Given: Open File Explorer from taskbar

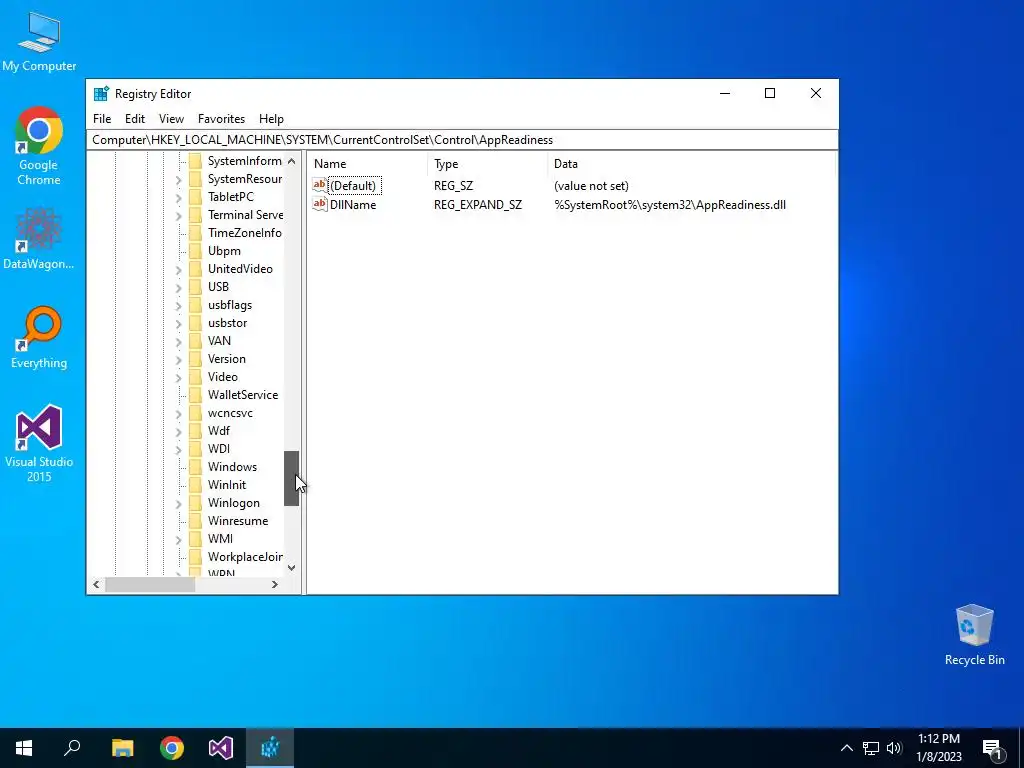Looking at the screenshot, I should click(x=122, y=748).
